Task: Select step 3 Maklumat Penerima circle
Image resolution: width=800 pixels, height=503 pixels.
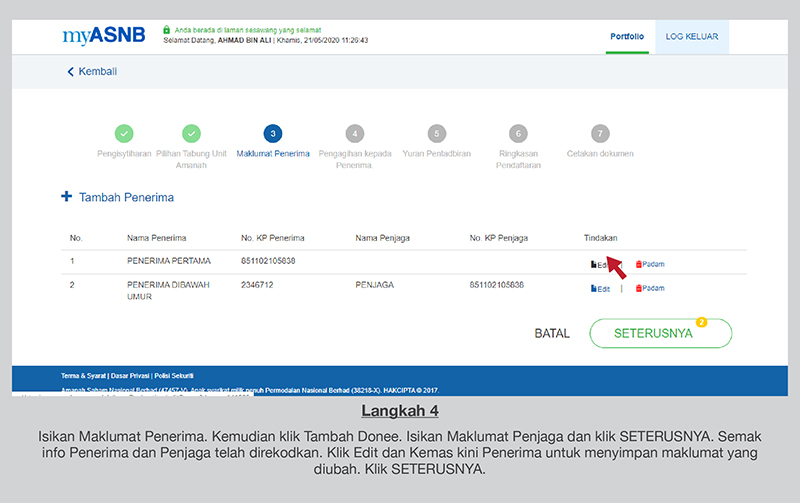Action: [x=273, y=133]
